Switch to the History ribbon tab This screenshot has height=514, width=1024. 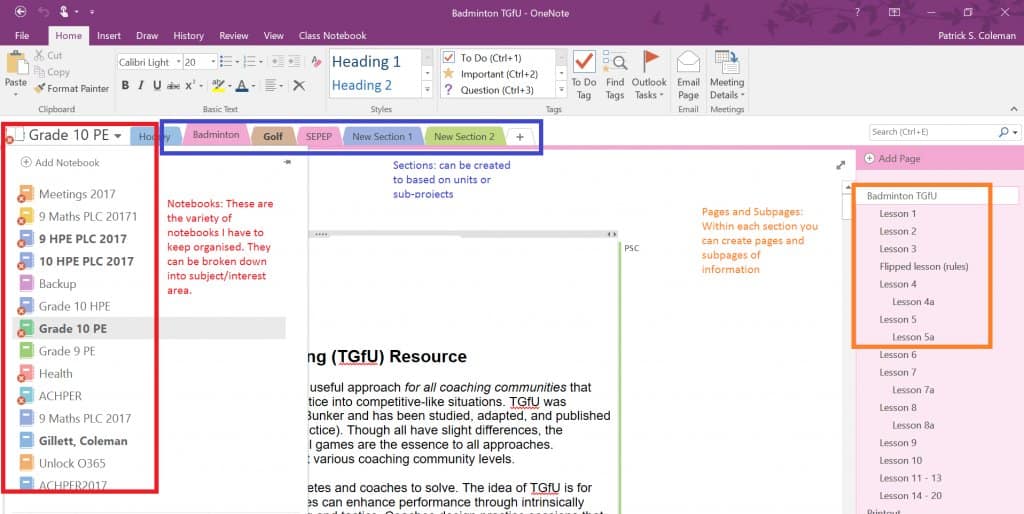click(189, 36)
